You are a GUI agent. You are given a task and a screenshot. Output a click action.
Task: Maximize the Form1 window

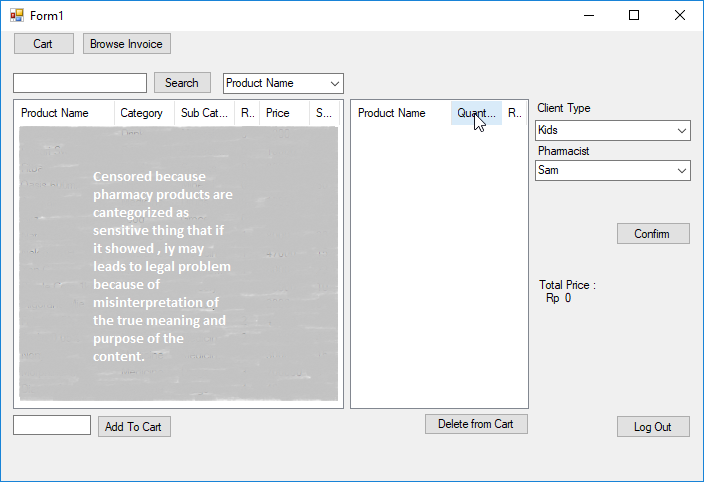pyautogui.click(x=633, y=15)
